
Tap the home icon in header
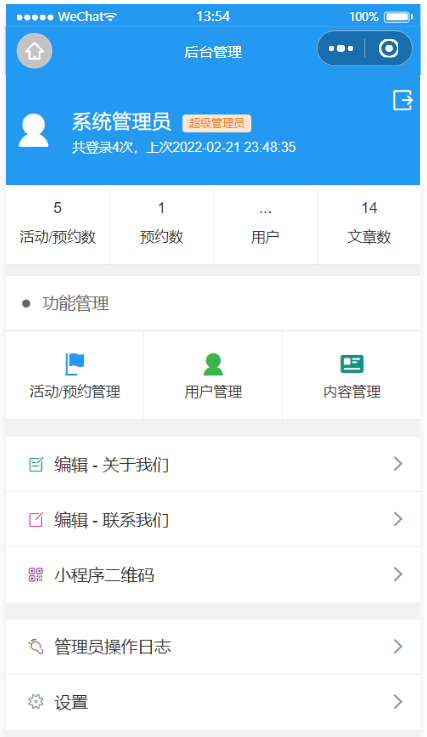34,51
